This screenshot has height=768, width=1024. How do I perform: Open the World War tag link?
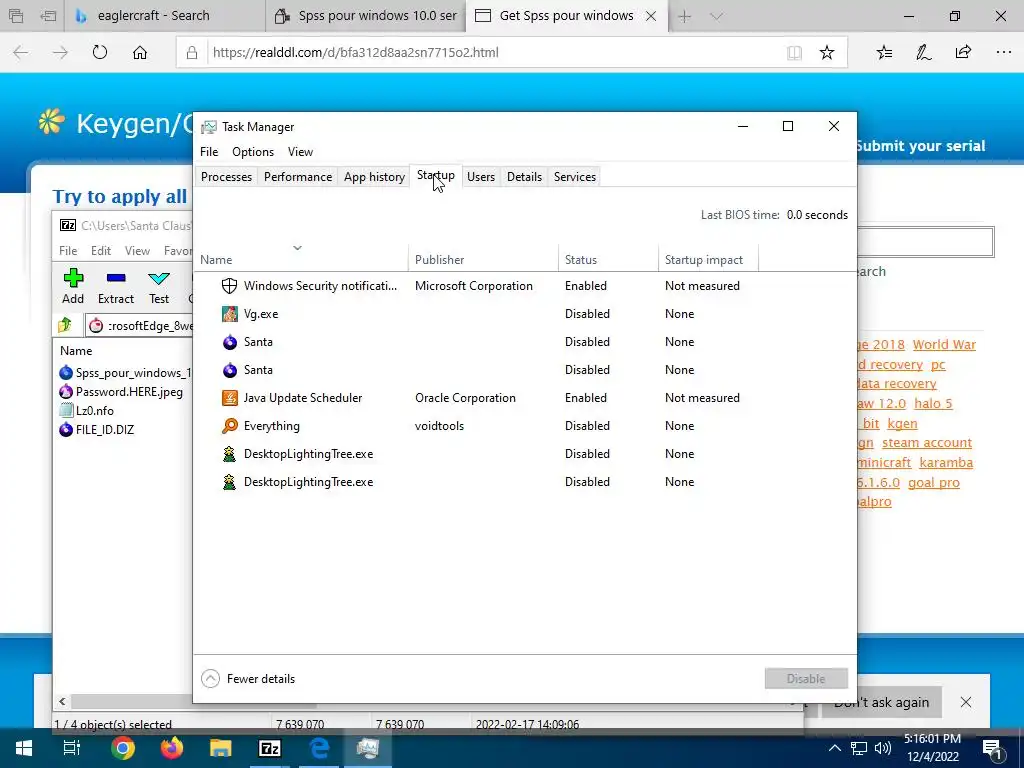click(x=944, y=344)
